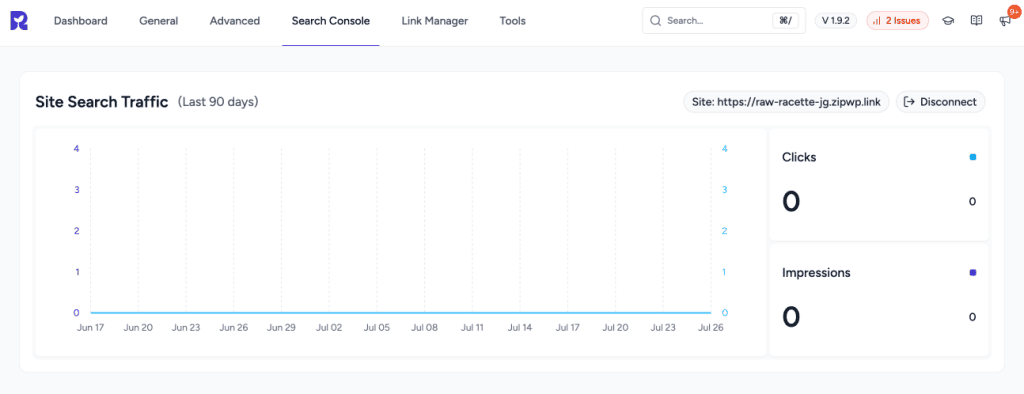Click the search magnifier icon
The image size is (1024, 394).
655,21
